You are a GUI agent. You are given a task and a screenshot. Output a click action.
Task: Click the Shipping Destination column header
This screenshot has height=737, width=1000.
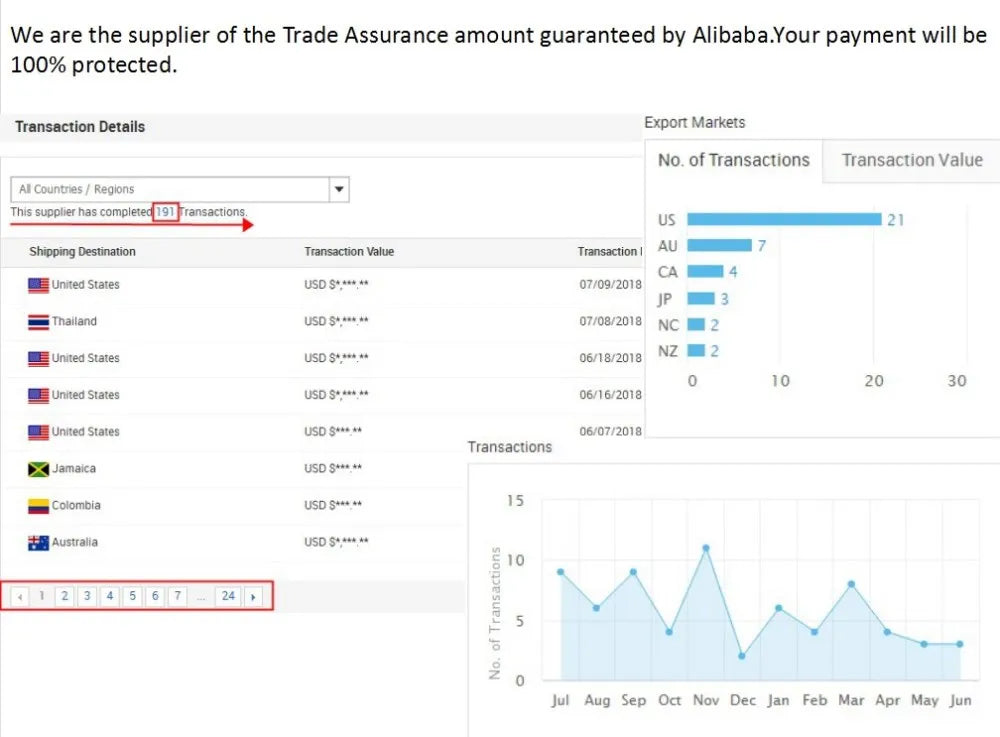pos(82,252)
